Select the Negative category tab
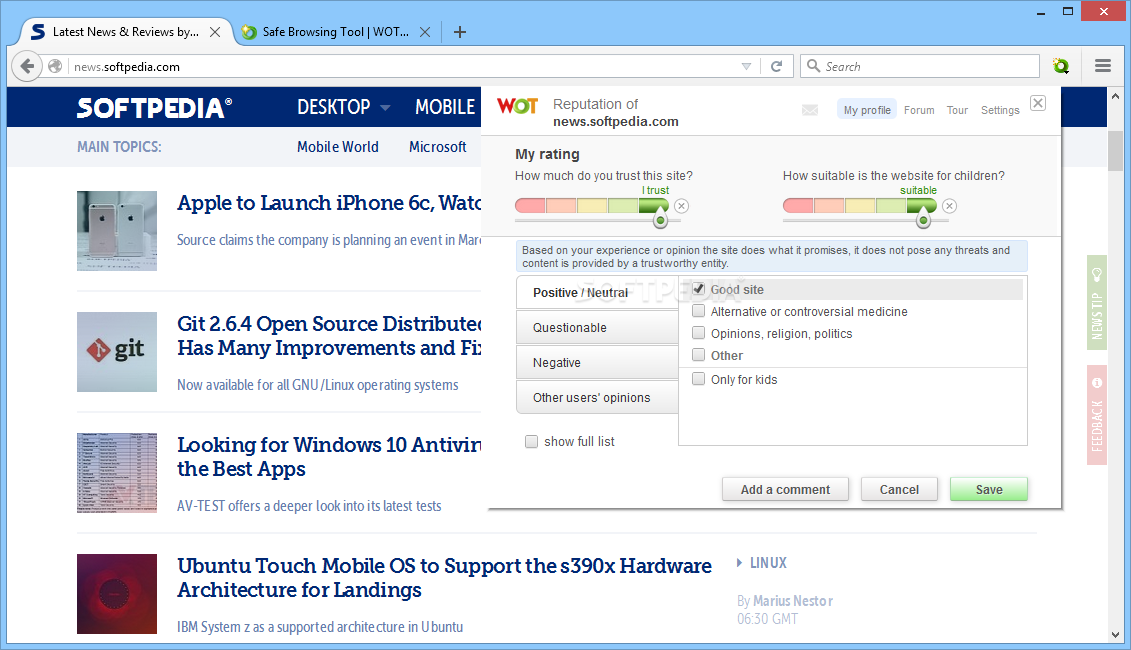Image resolution: width=1131 pixels, height=650 pixels. pos(597,362)
